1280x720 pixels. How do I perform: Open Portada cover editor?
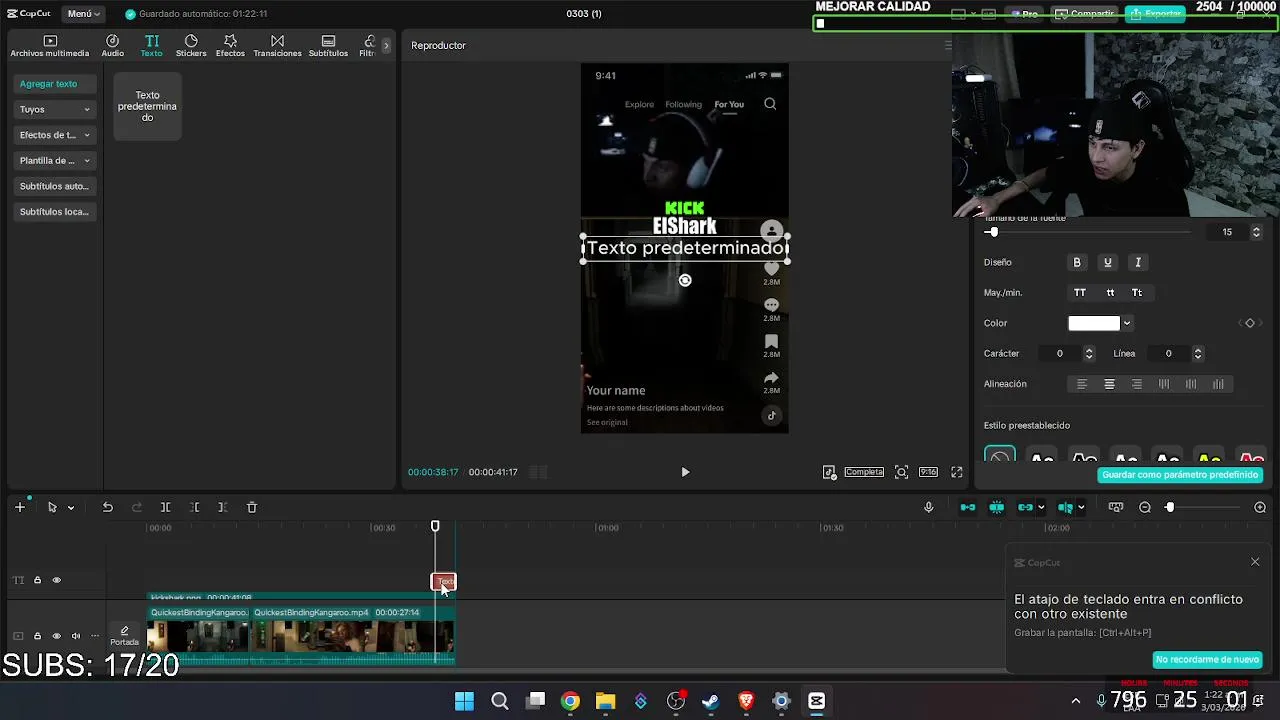124,635
